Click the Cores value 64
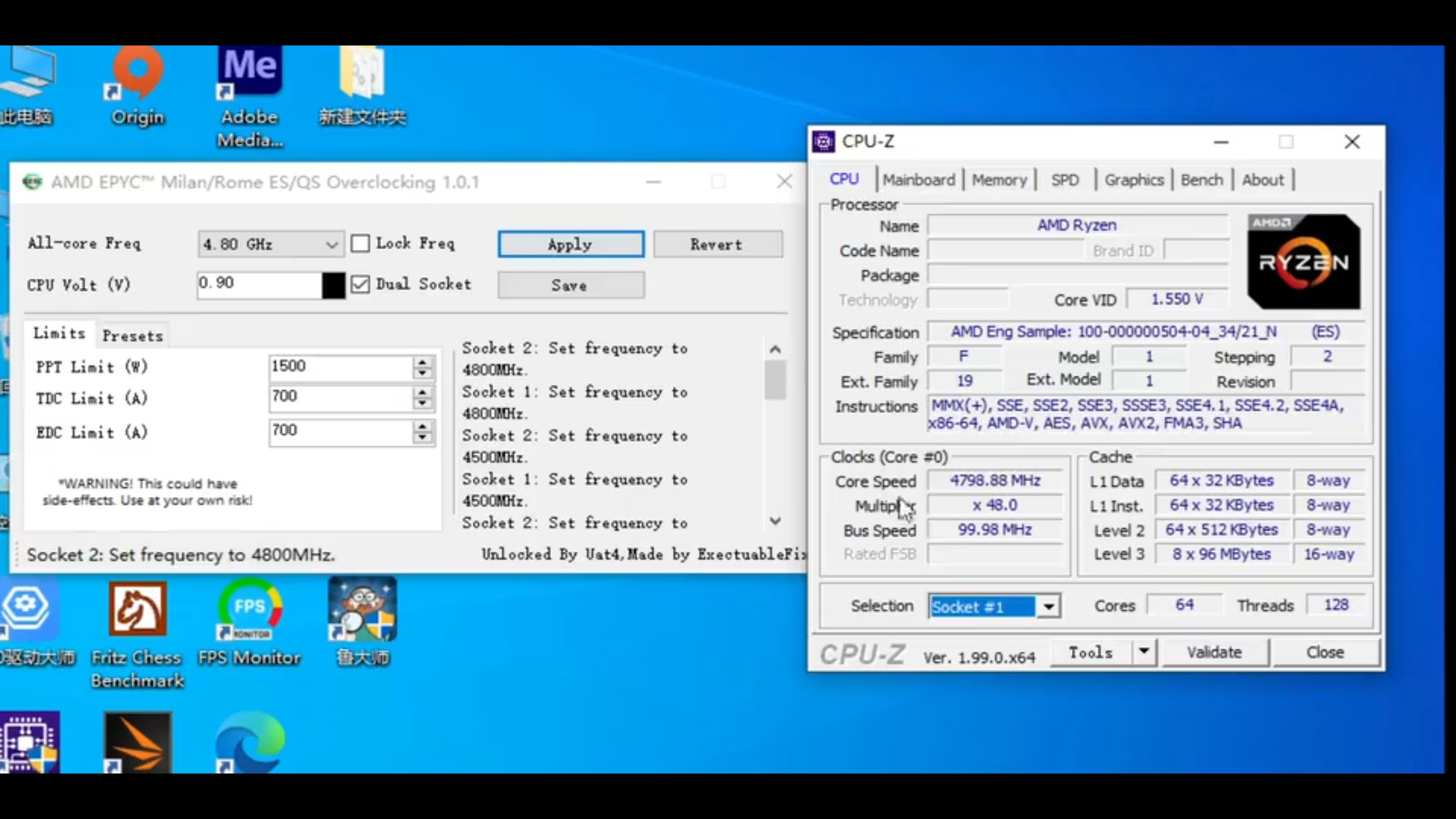Image resolution: width=1456 pixels, height=819 pixels. tap(1184, 605)
